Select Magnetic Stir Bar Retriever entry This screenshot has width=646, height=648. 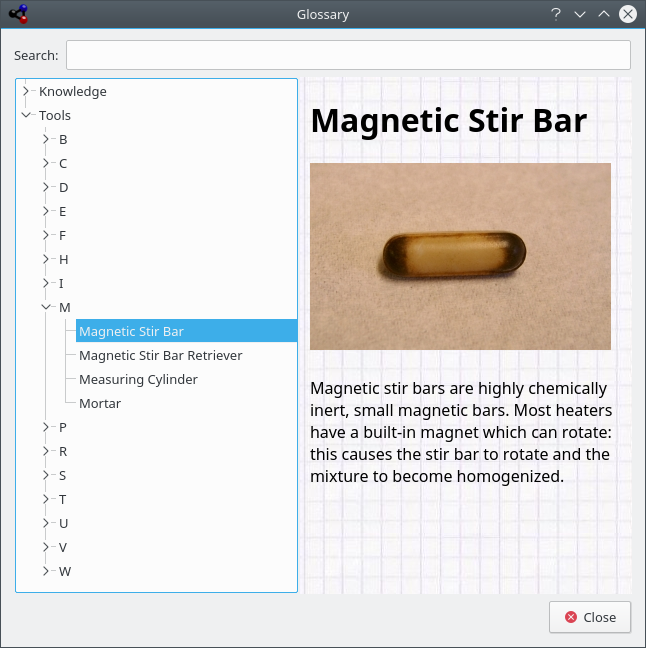pyautogui.click(x=160, y=355)
